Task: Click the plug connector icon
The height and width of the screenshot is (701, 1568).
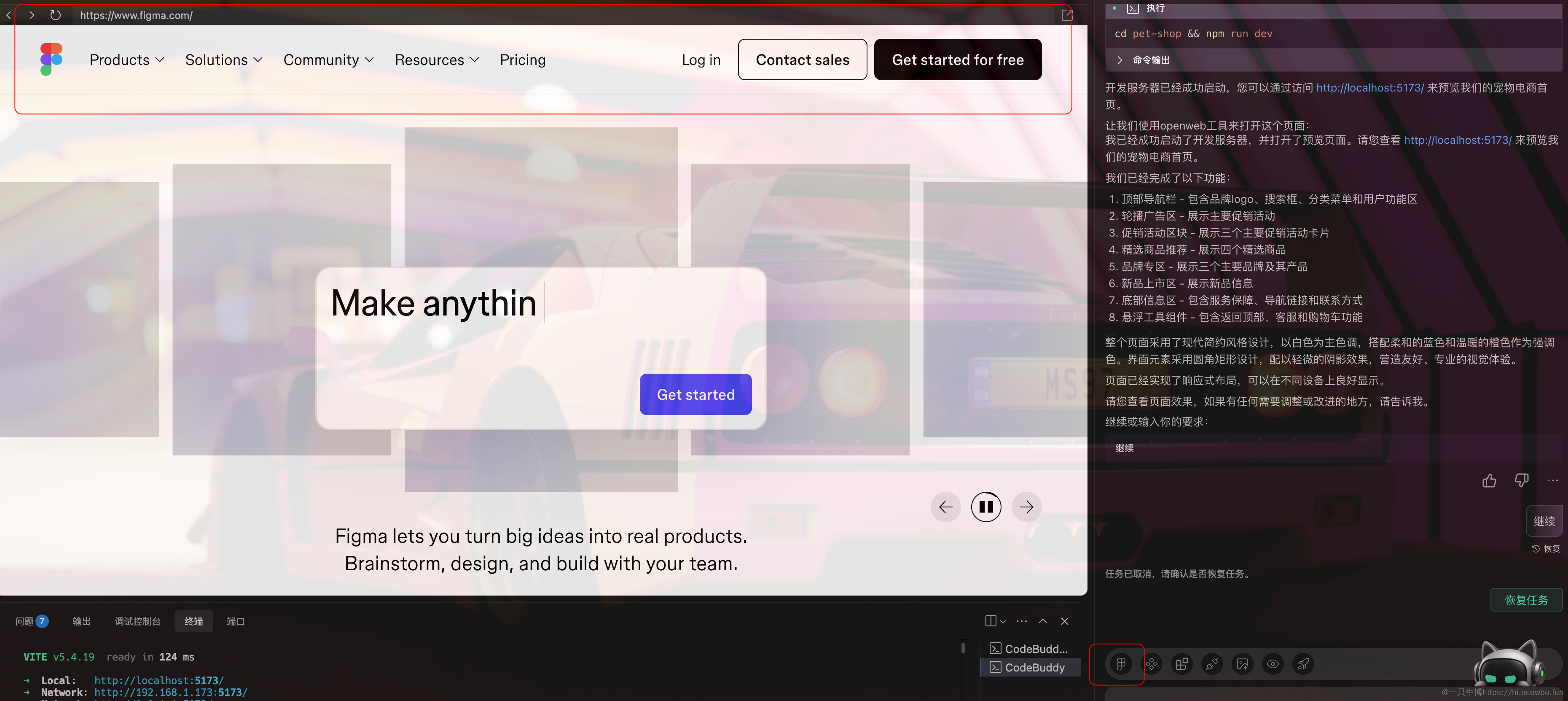Action: [1212, 664]
